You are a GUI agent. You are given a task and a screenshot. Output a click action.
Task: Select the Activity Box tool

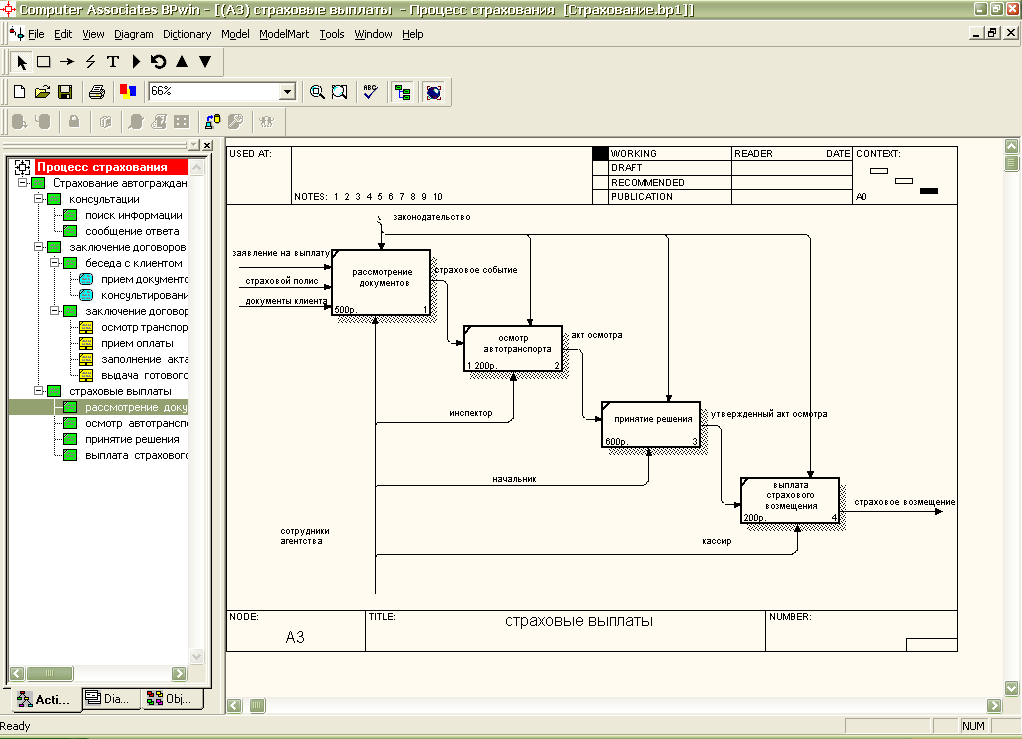coord(44,62)
